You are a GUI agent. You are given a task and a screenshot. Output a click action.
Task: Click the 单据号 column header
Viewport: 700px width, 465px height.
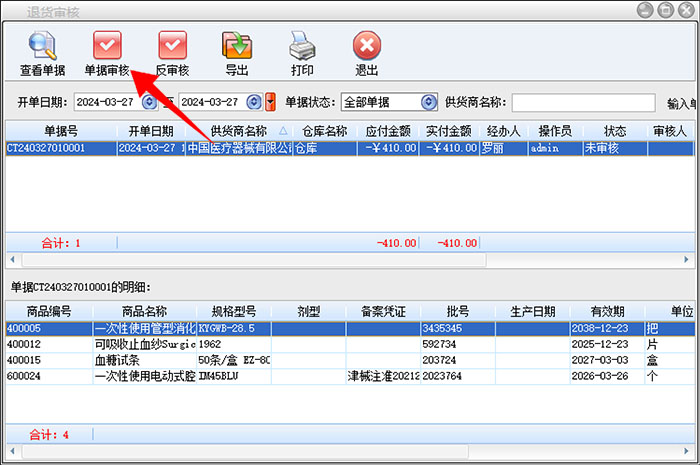[x=60, y=131]
